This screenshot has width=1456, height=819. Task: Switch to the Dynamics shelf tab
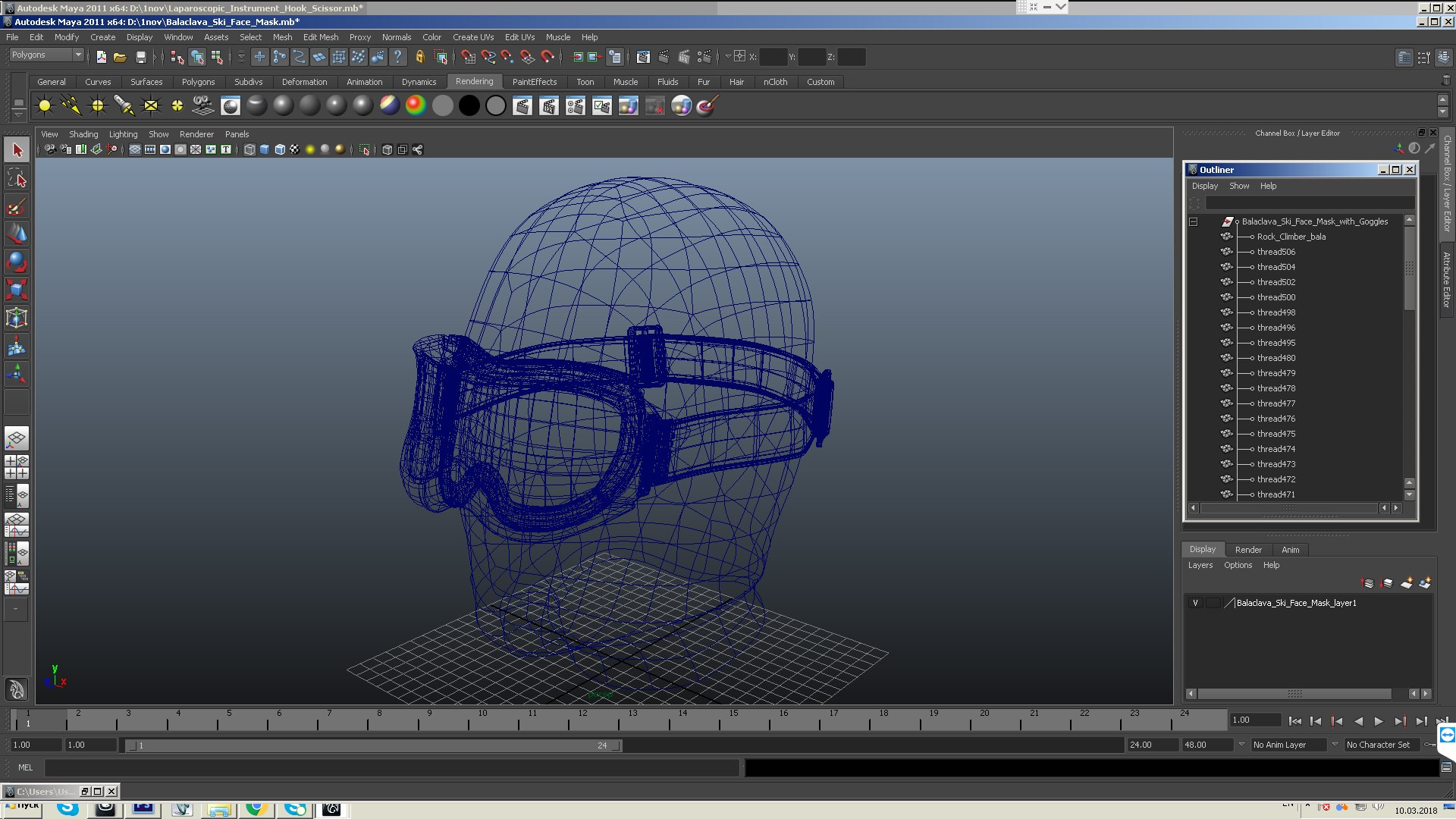(x=419, y=82)
